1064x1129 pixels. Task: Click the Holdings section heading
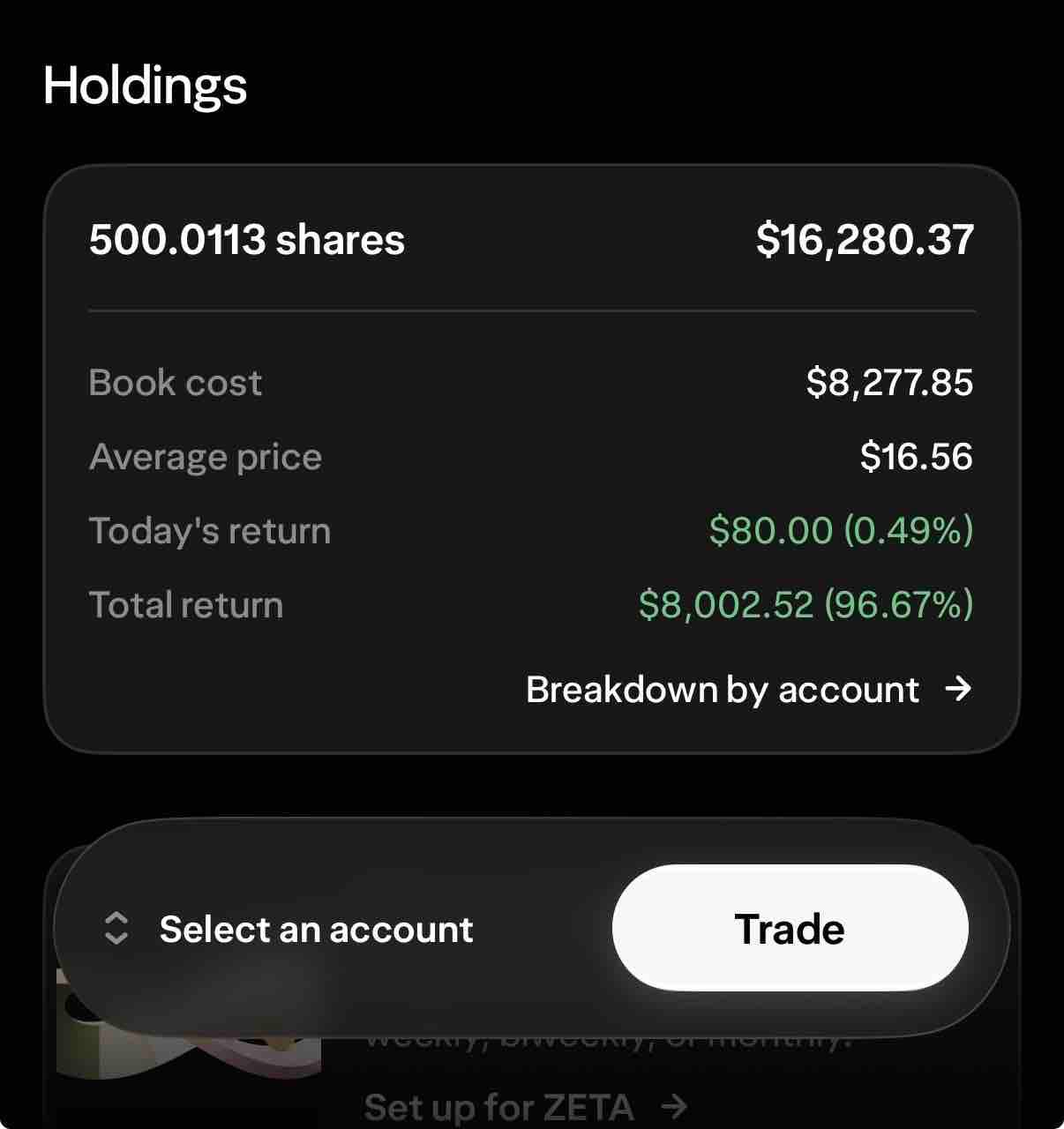tap(145, 86)
